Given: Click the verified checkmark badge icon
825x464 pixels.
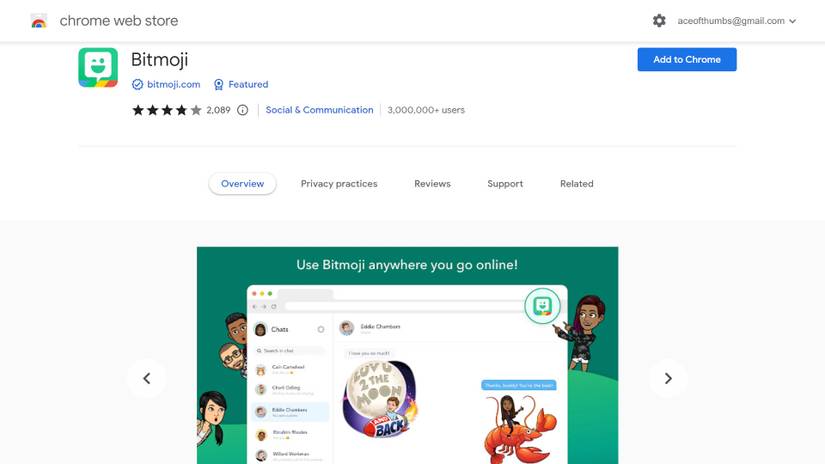Looking at the screenshot, I should click(x=137, y=84).
